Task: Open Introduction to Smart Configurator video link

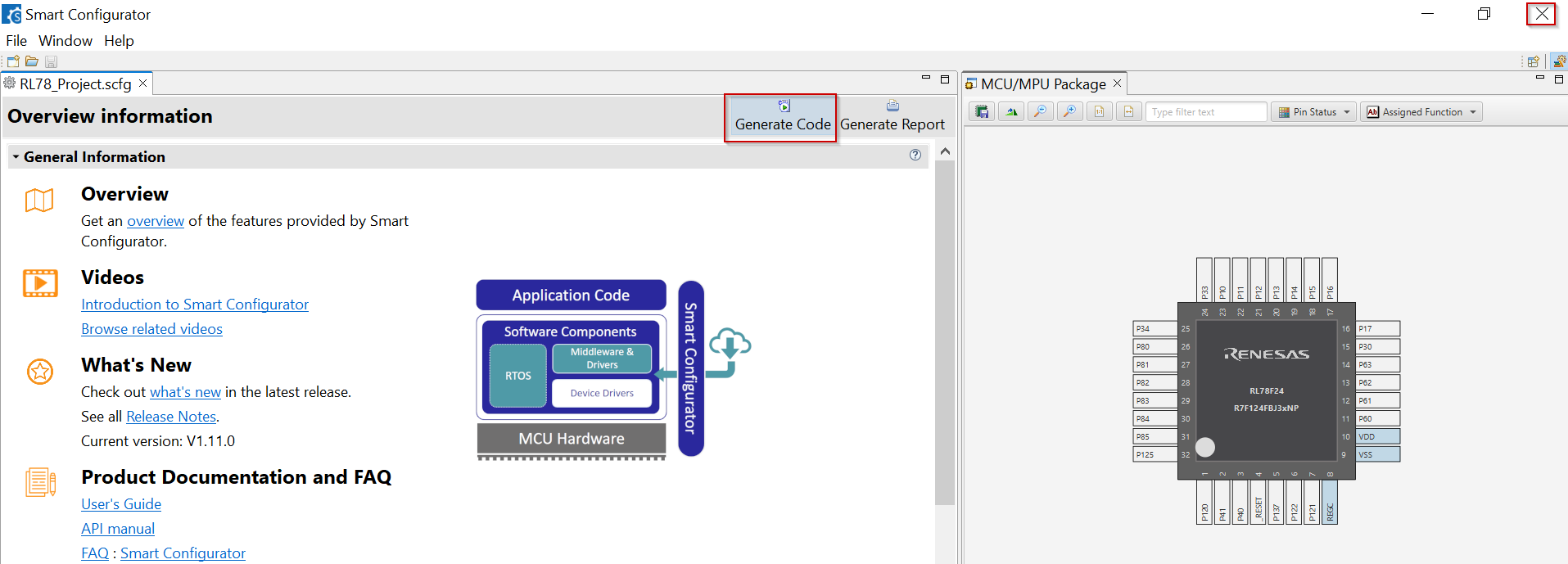Action: (195, 305)
